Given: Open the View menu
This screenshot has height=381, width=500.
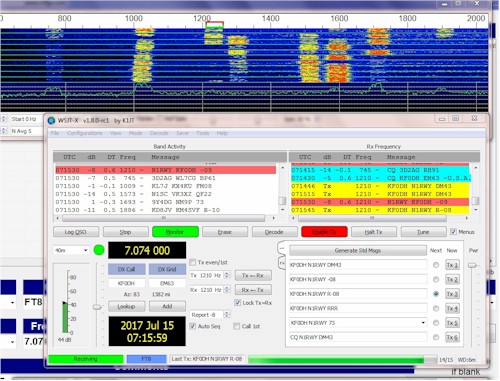Looking at the screenshot, I should (x=116, y=133).
